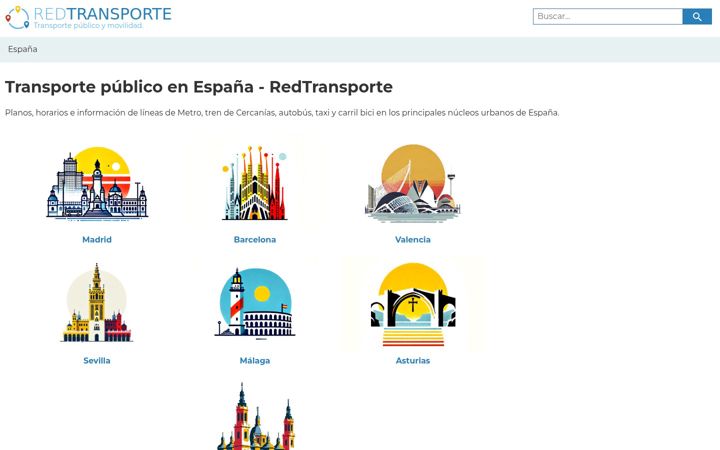The image size is (720, 450).
Task: Click the RedTransporte logo
Action: (88, 17)
